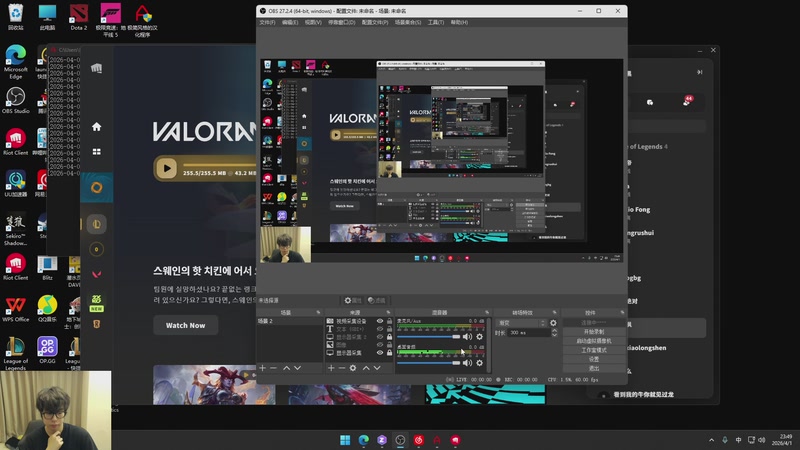Toggle the lock on the text source
Viewport: 800px width, 450px height.
tap(389, 329)
